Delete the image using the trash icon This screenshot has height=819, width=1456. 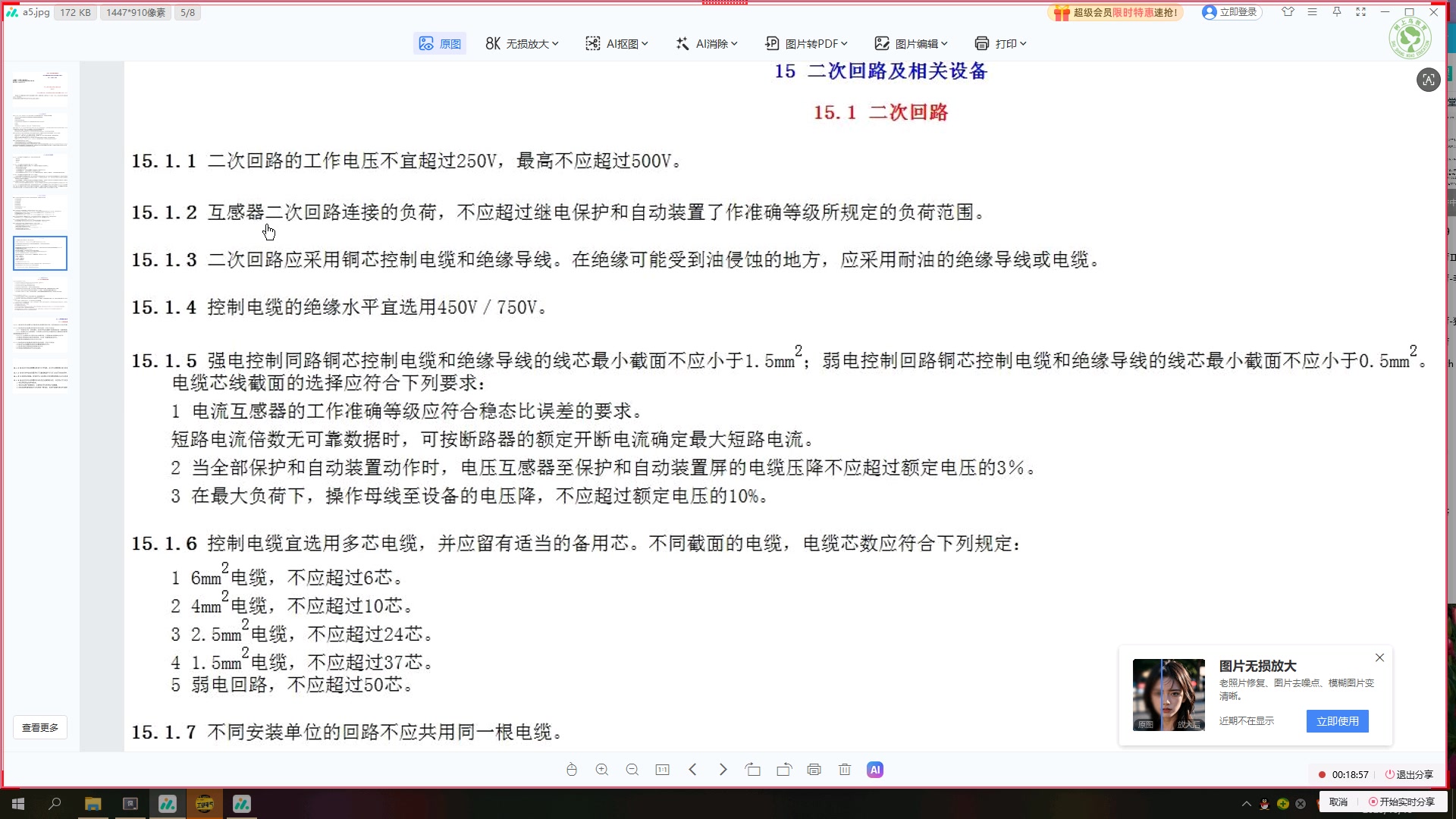(x=845, y=769)
